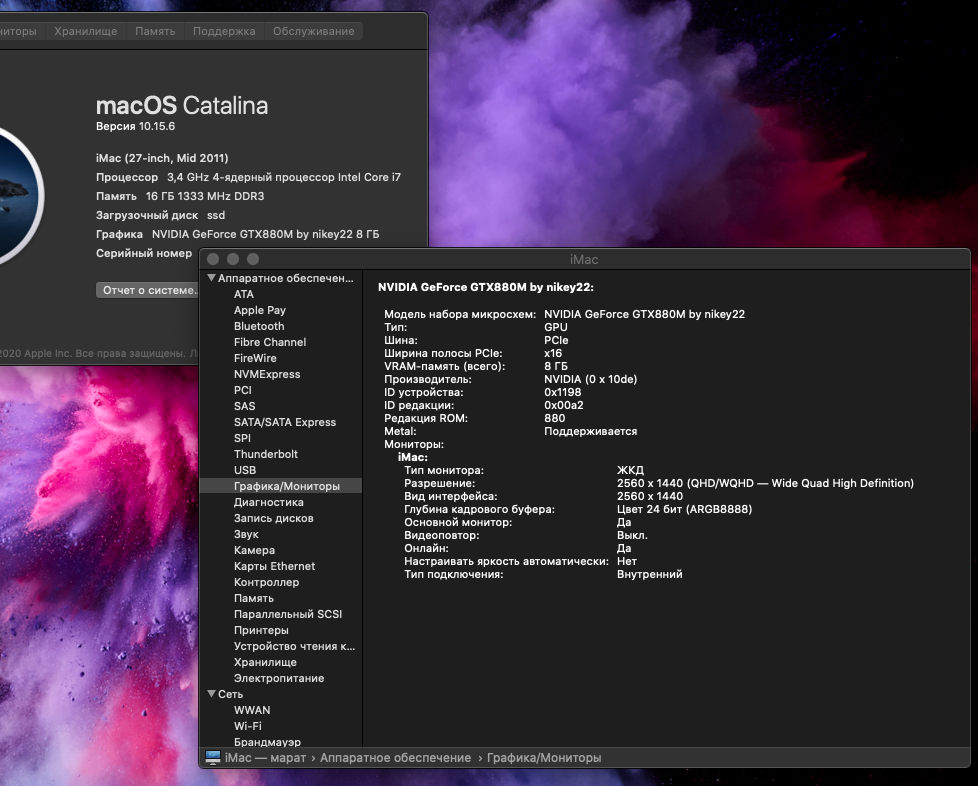
Task: Open the Память tab in About window
Action: (155, 31)
